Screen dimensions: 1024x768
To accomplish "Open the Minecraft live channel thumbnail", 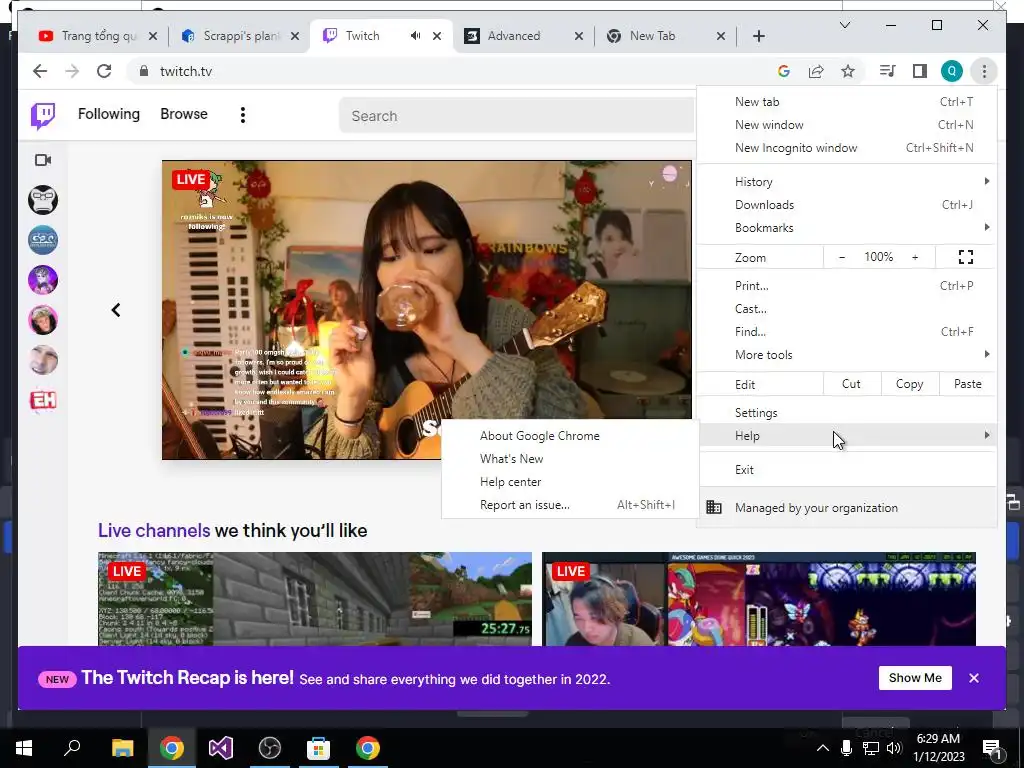I will pyautogui.click(x=315, y=599).
